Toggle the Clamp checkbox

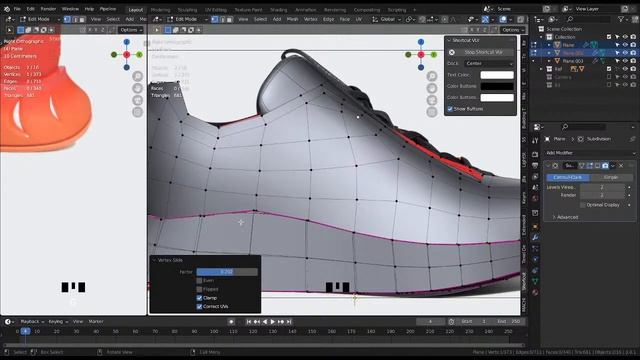[x=199, y=298]
